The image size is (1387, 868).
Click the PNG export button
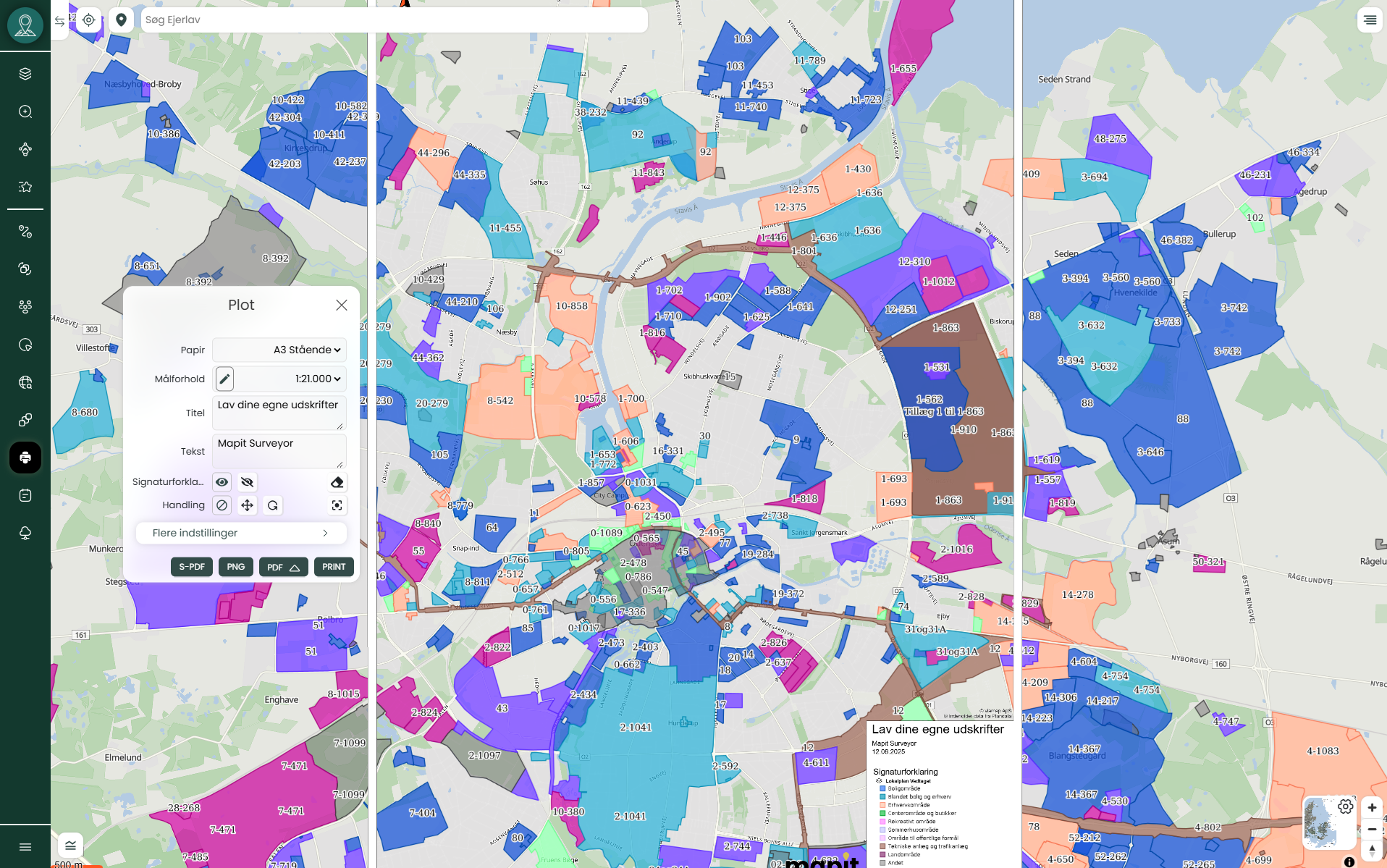tap(236, 567)
